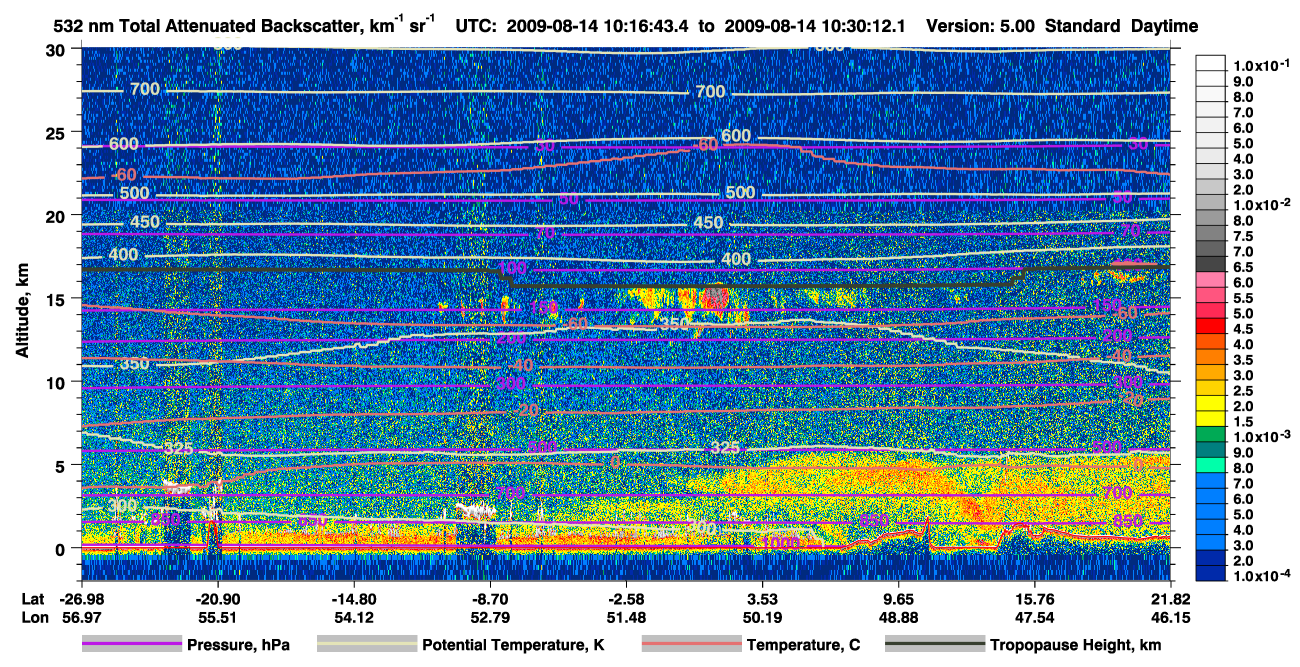Click longitude value '50.19'
1300x667 pixels.
(762, 617)
